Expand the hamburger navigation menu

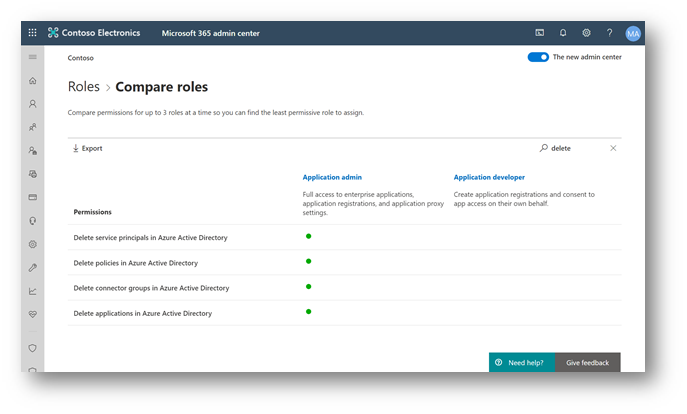33,57
